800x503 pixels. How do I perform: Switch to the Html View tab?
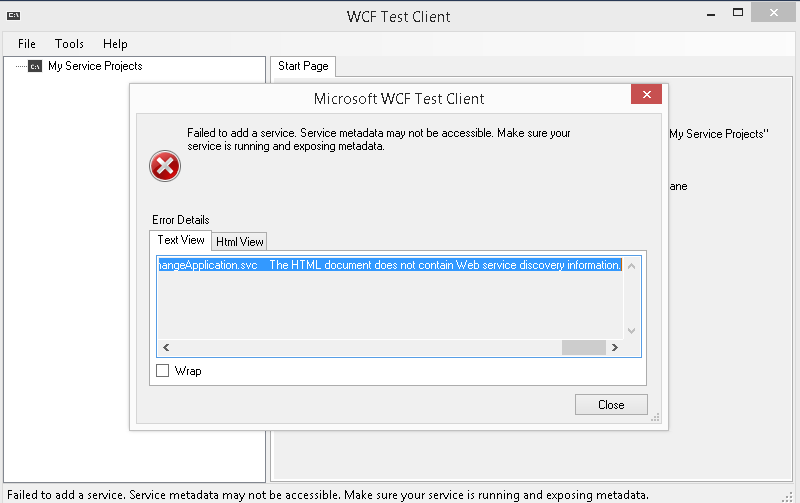point(239,241)
